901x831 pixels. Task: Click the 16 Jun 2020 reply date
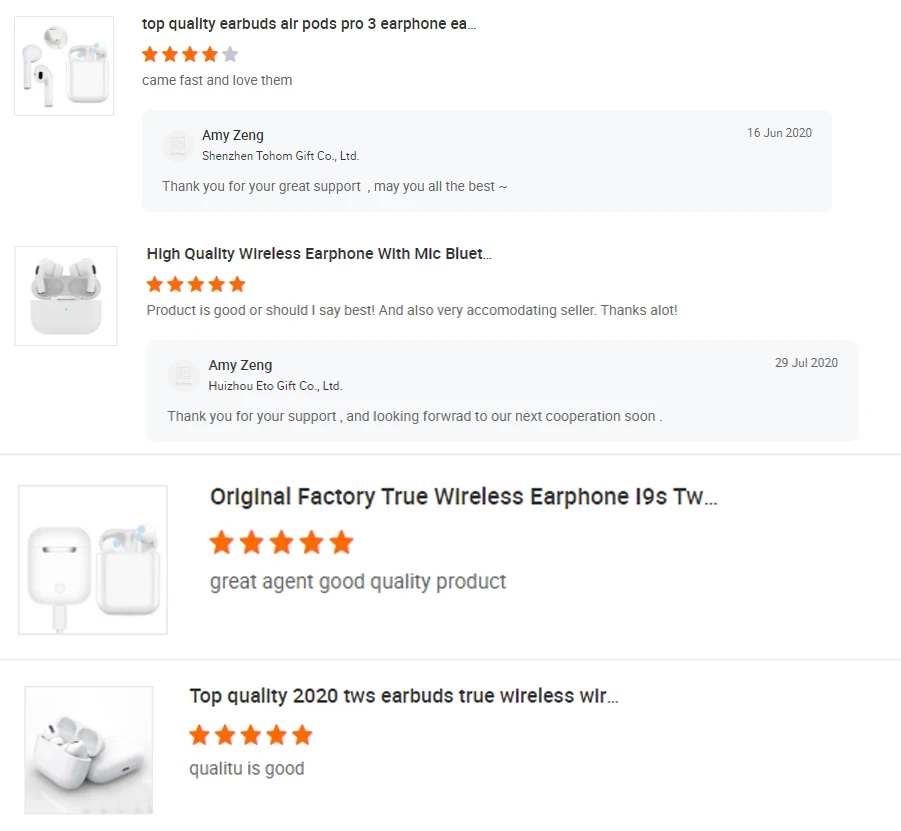pos(779,133)
